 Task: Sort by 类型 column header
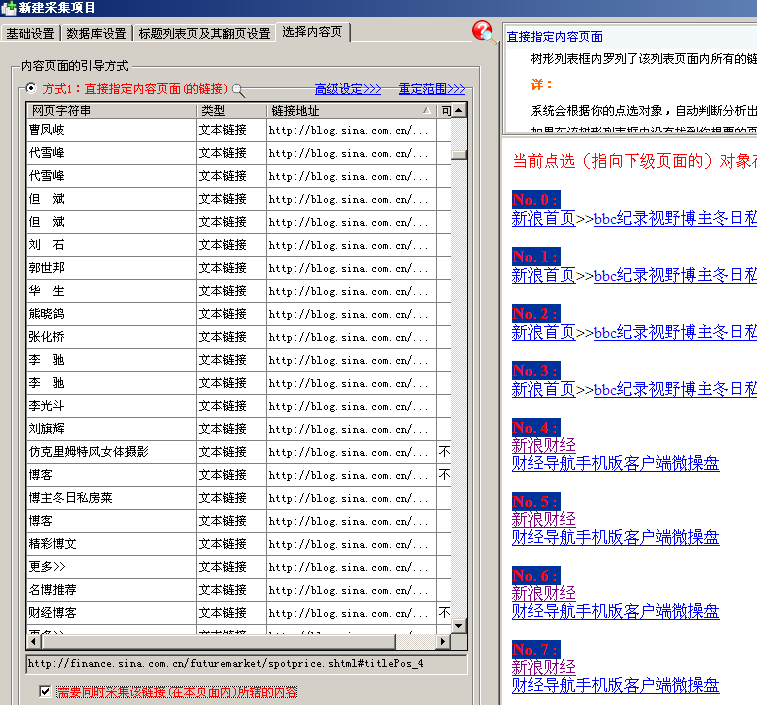click(232, 111)
